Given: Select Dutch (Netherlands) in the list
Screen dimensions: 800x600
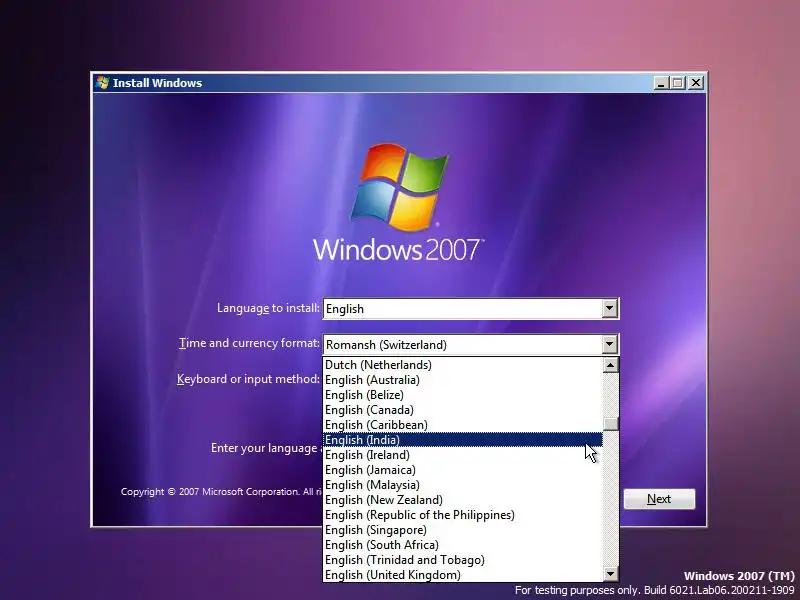Looking at the screenshot, I should click(x=463, y=365).
